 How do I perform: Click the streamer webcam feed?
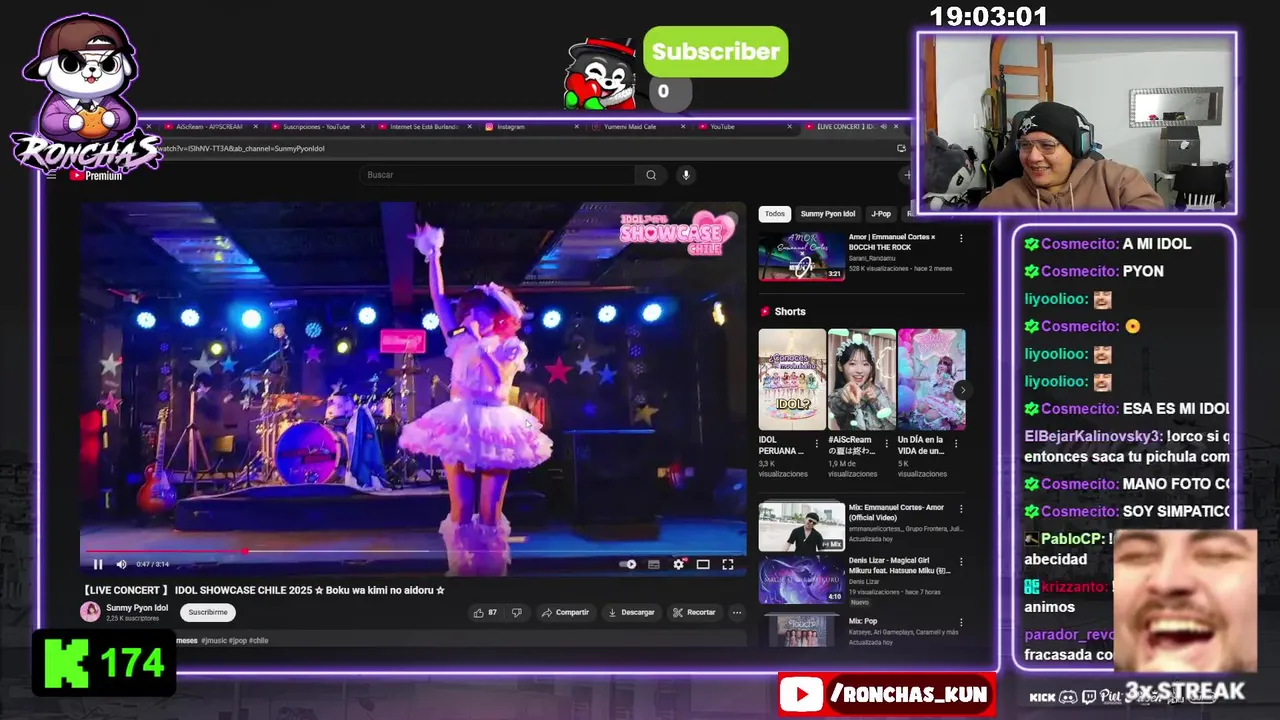[x=1076, y=123]
